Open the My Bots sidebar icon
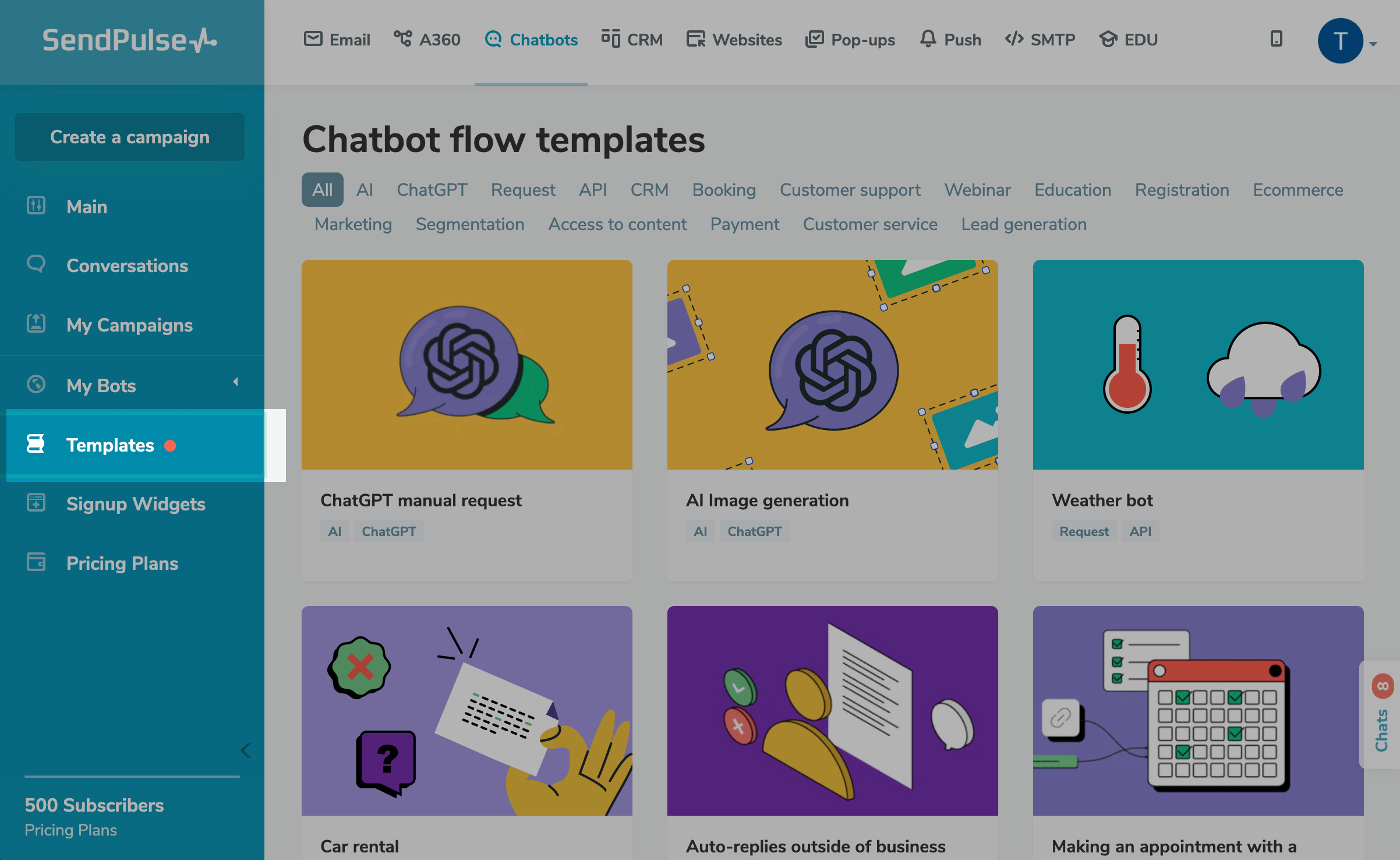 pos(36,385)
